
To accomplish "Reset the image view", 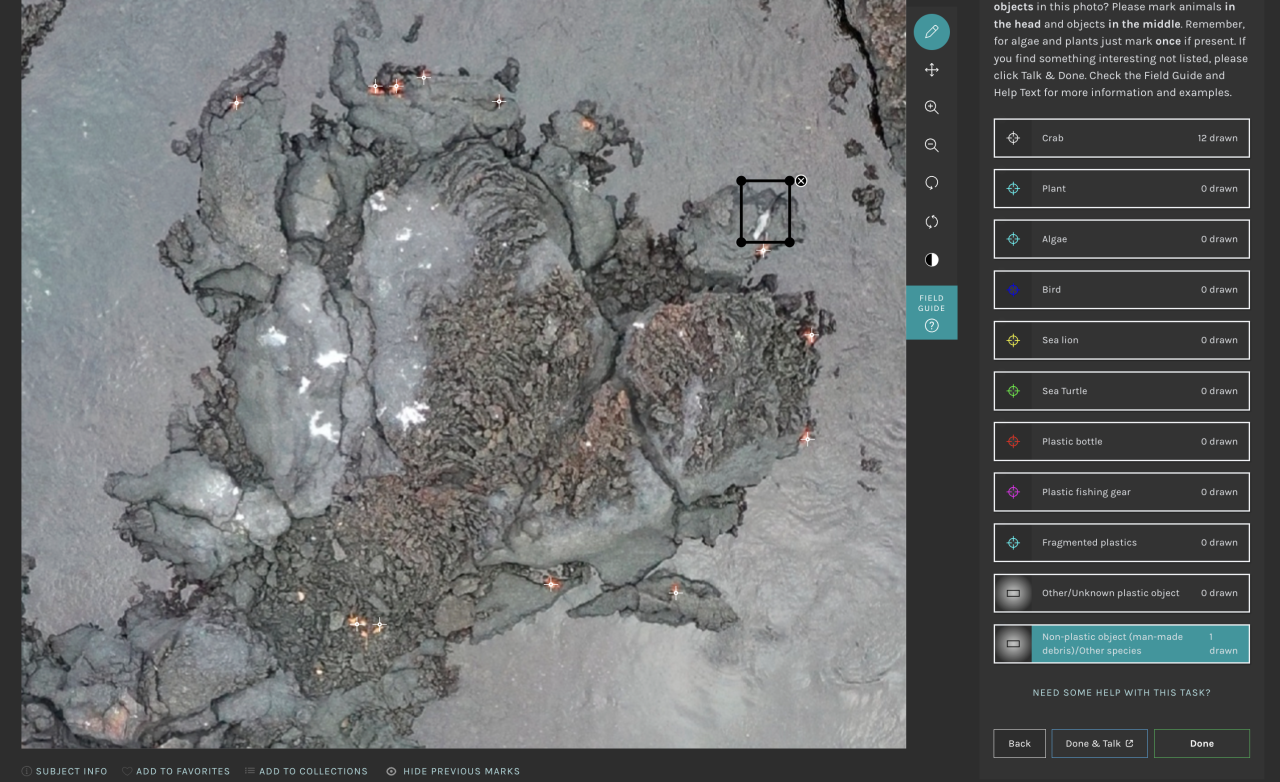I will [x=931, y=222].
